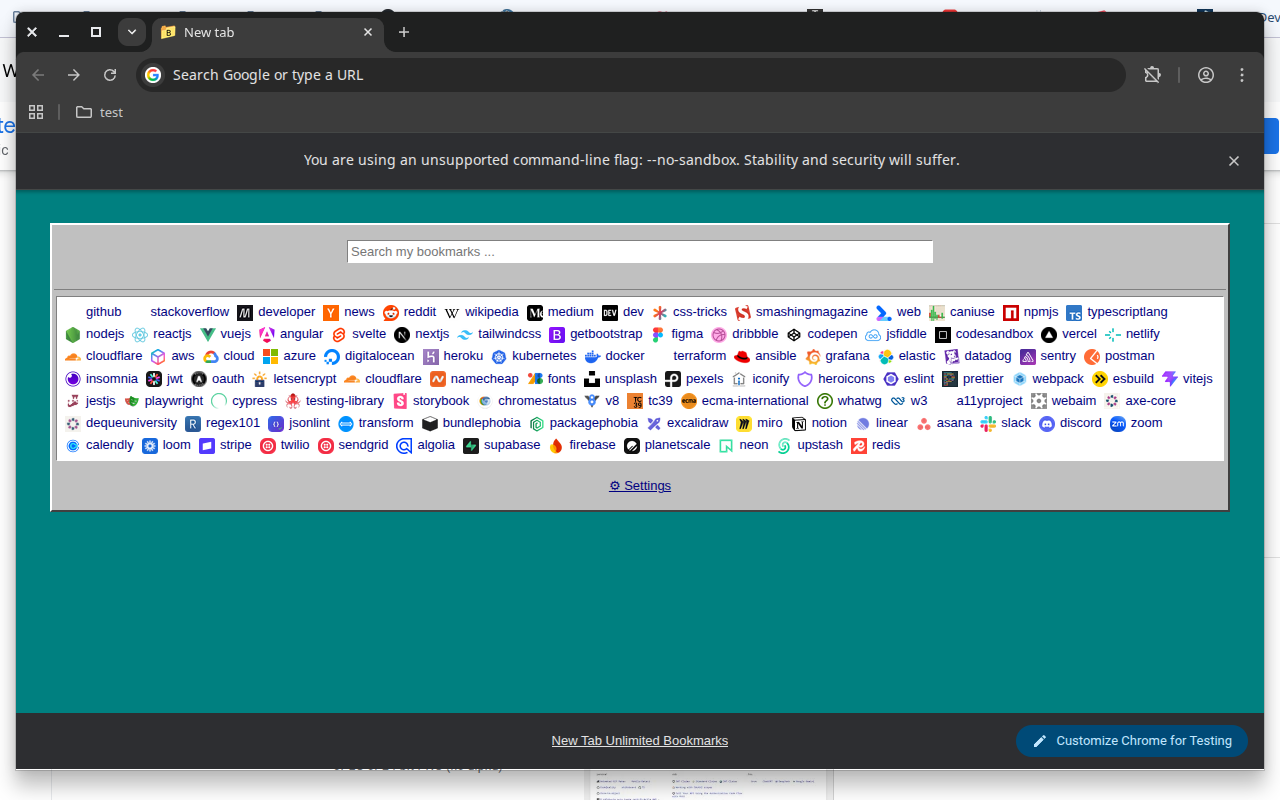Open the smashingmagazine bookmark link
The height and width of the screenshot is (800, 1280).
[812, 312]
